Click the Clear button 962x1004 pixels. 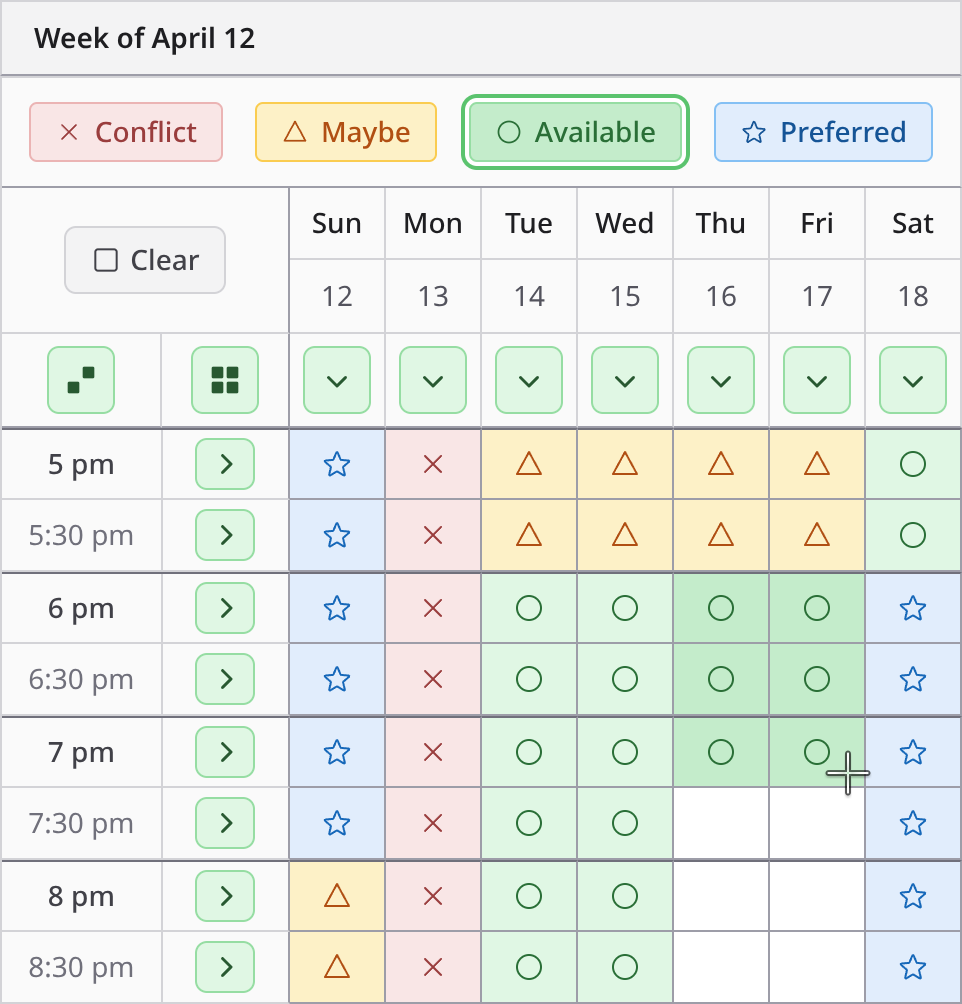144,260
